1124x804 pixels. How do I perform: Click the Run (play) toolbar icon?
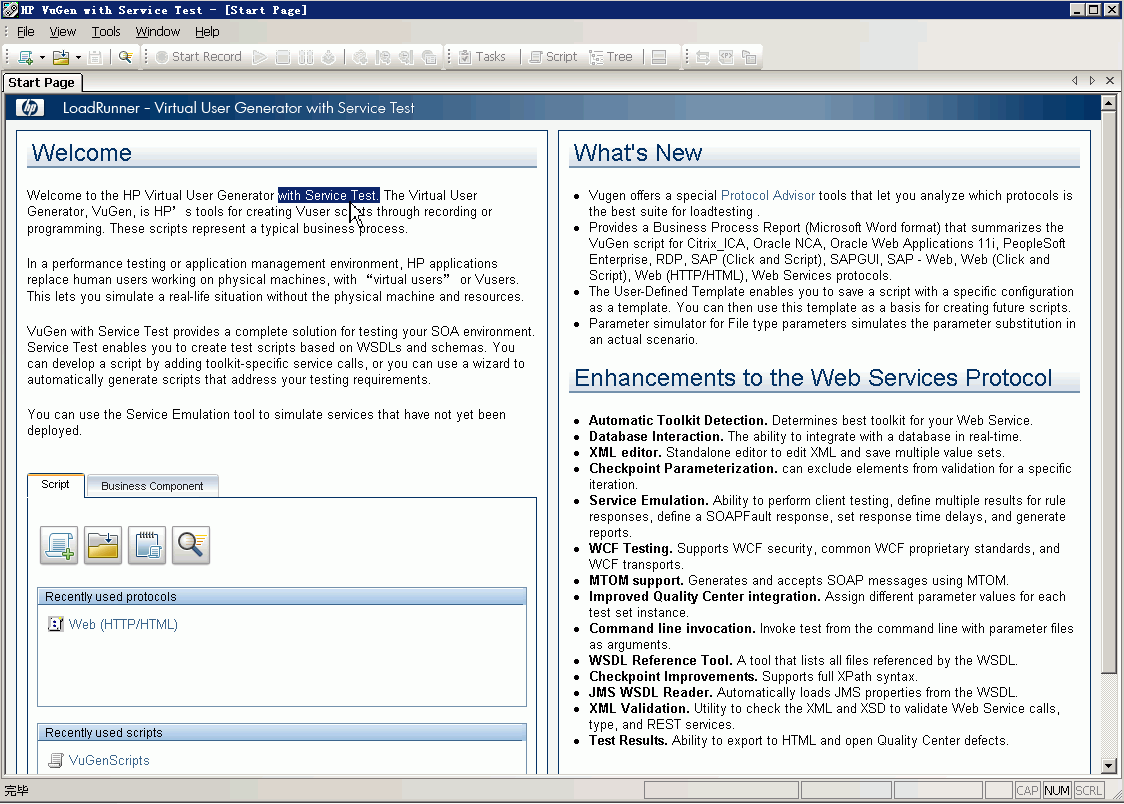click(259, 57)
